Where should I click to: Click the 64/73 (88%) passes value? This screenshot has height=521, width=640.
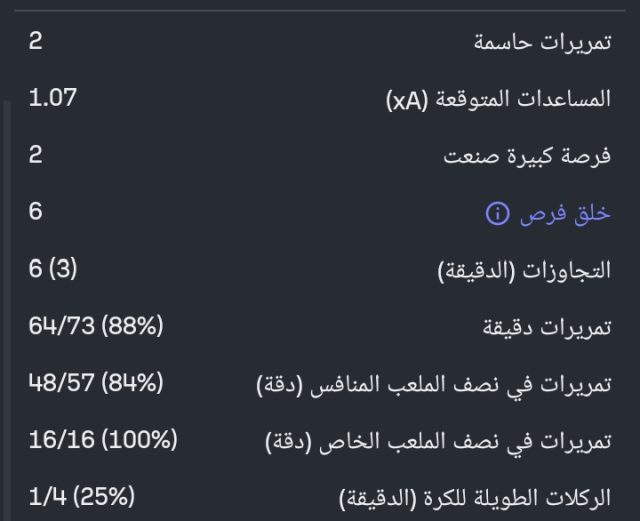[96, 327]
